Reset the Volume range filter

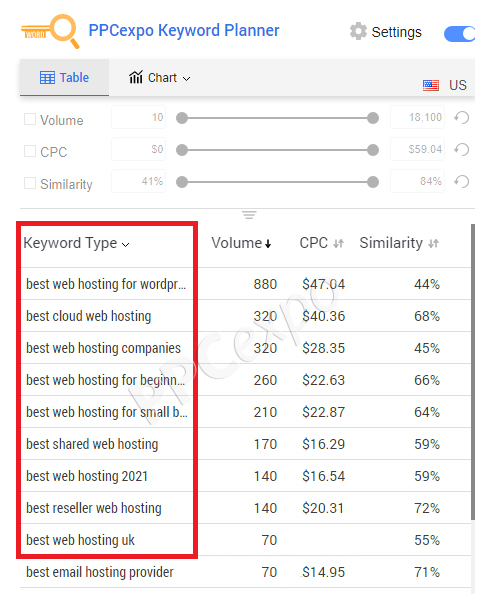click(x=462, y=117)
